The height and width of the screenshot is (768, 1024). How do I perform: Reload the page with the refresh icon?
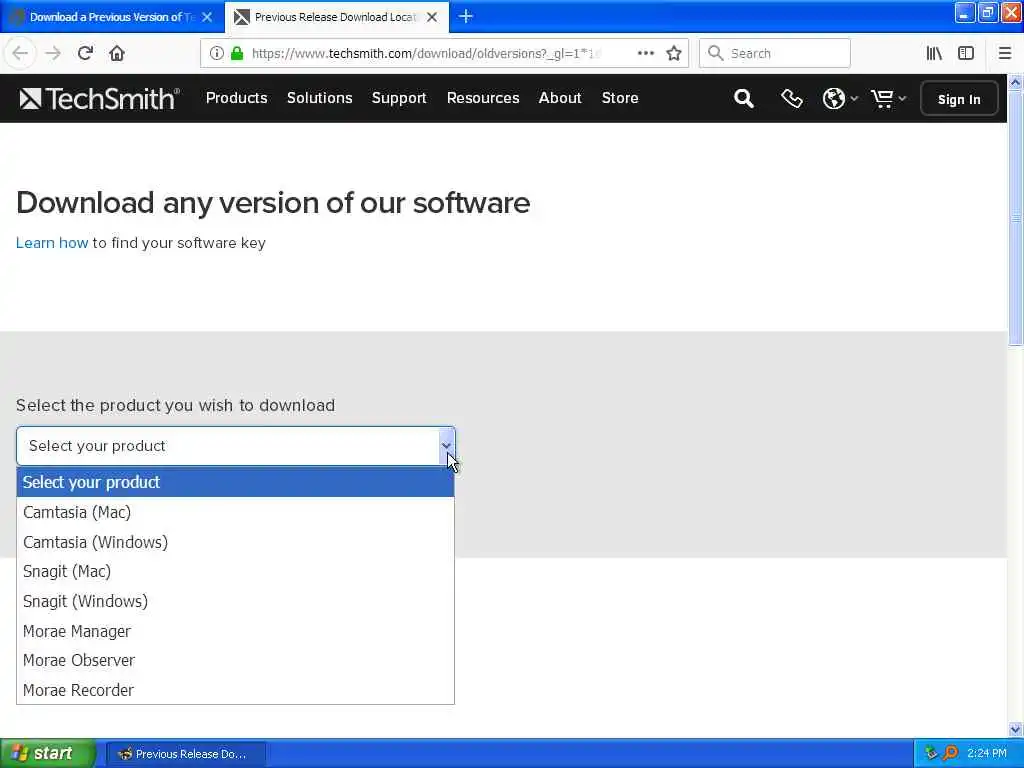click(x=85, y=53)
